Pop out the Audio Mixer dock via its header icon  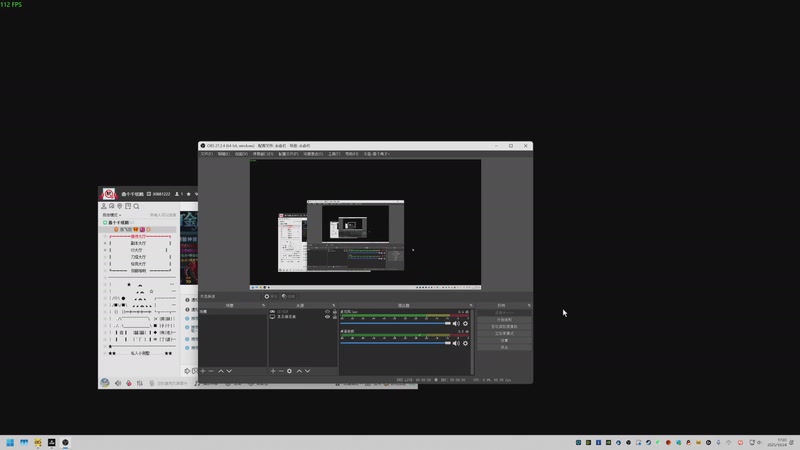[471, 305]
